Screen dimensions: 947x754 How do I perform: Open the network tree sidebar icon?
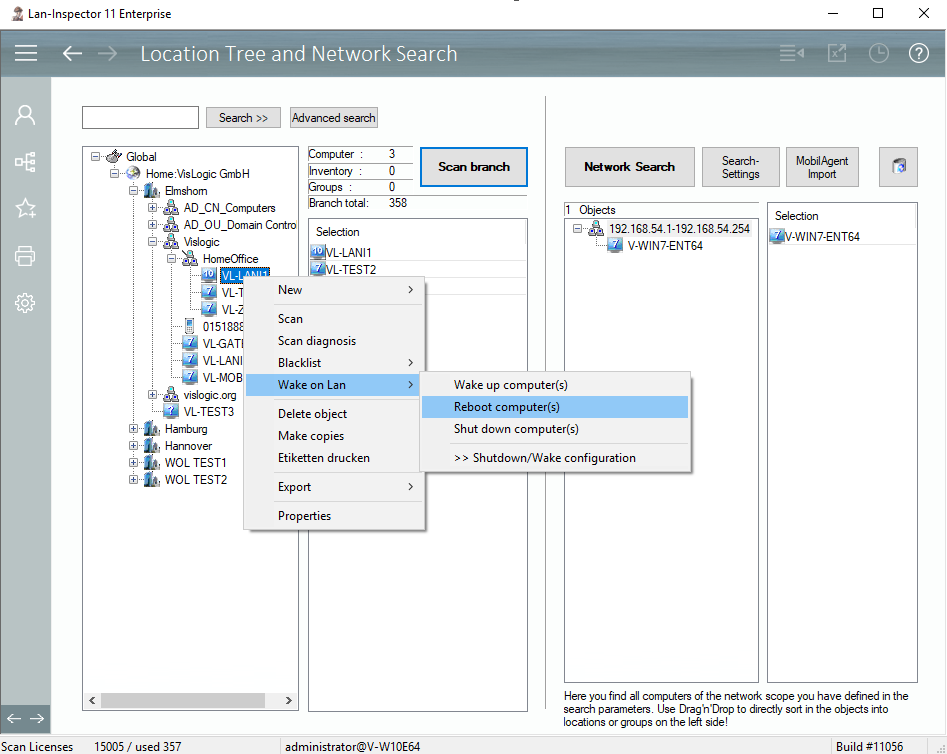click(x=26, y=161)
